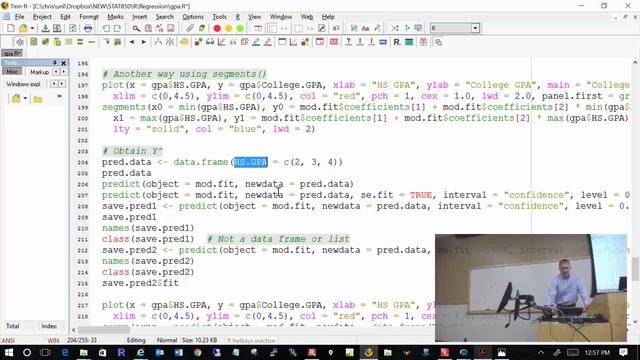Click the 12:57 PM clock in taskbar
This screenshot has height=360, width=640.
pyautogui.click(x=597, y=352)
